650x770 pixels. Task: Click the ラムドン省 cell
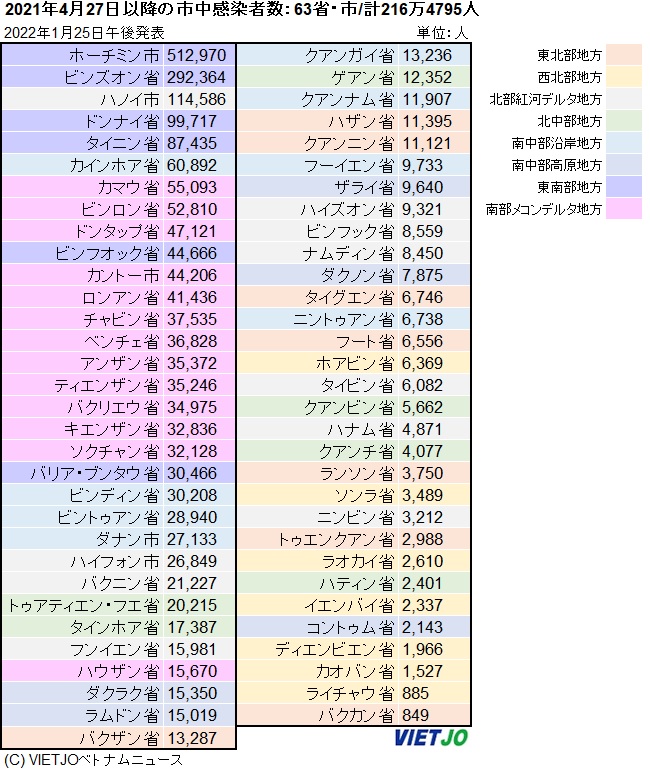pyautogui.click(x=82, y=715)
